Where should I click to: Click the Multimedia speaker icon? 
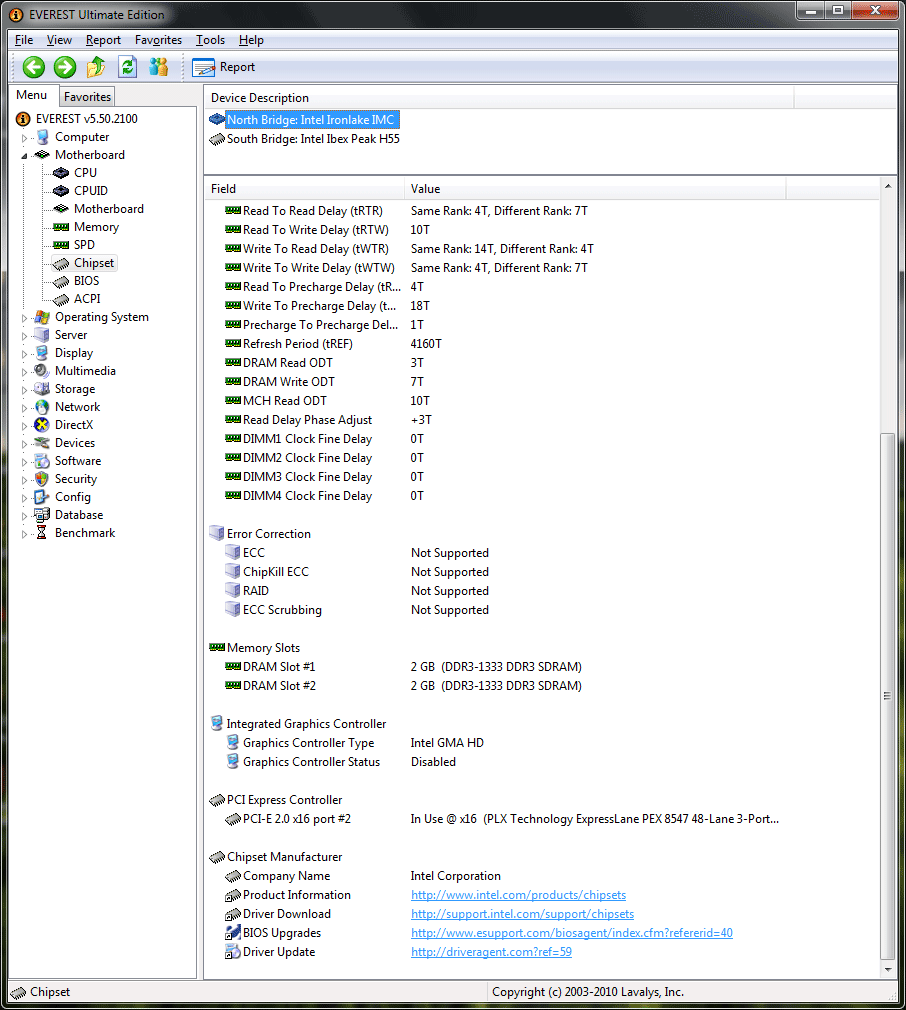(42, 371)
